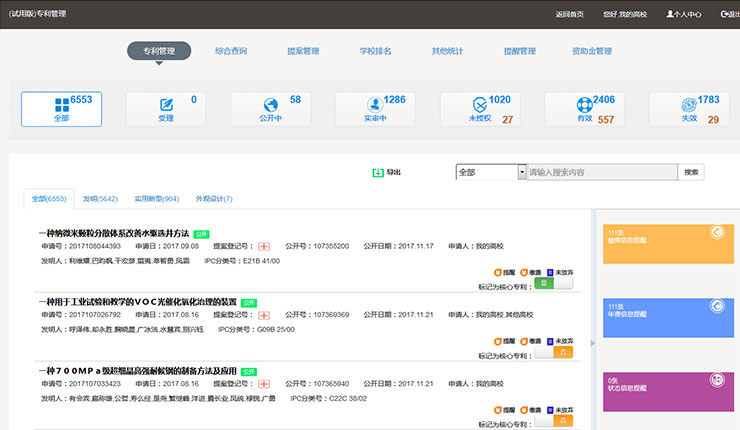This screenshot has height=430, width=740.
Task: Click the green 导出 export icon
Action: (x=378, y=172)
